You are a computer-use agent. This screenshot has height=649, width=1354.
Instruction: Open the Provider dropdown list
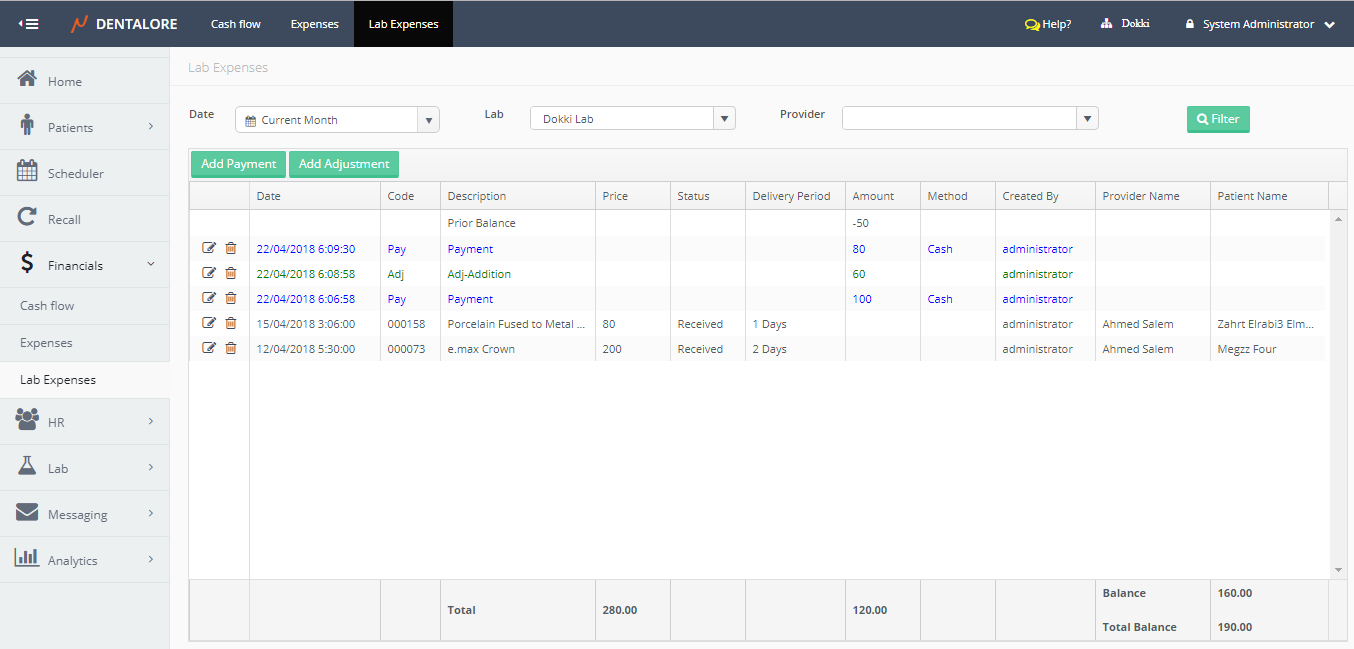point(1087,119)
